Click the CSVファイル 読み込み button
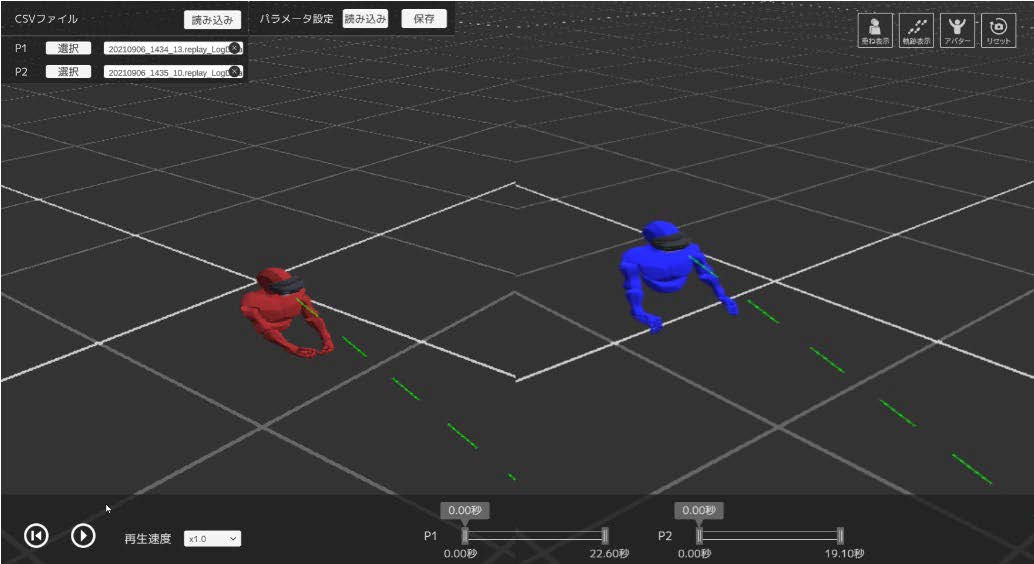 coord(212,20)
